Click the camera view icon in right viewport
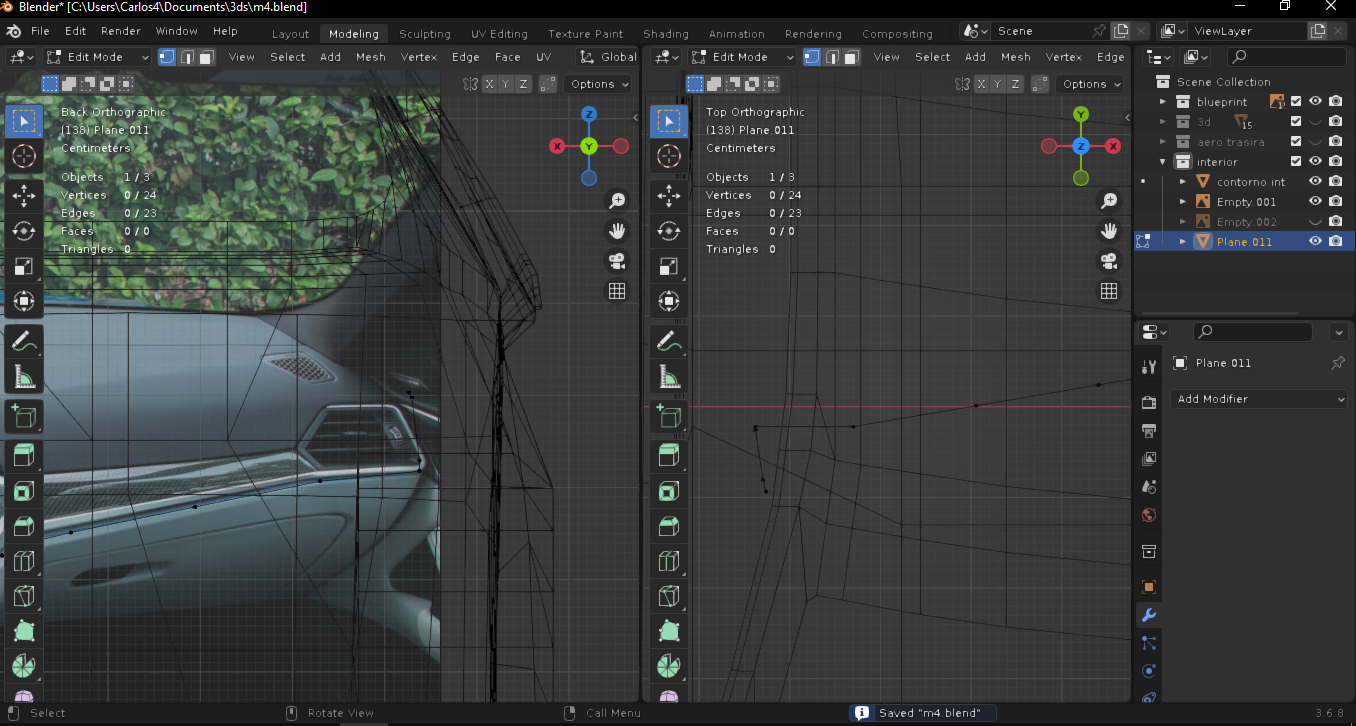This screenshot has width=1356, height=726. click(1109, 261)
